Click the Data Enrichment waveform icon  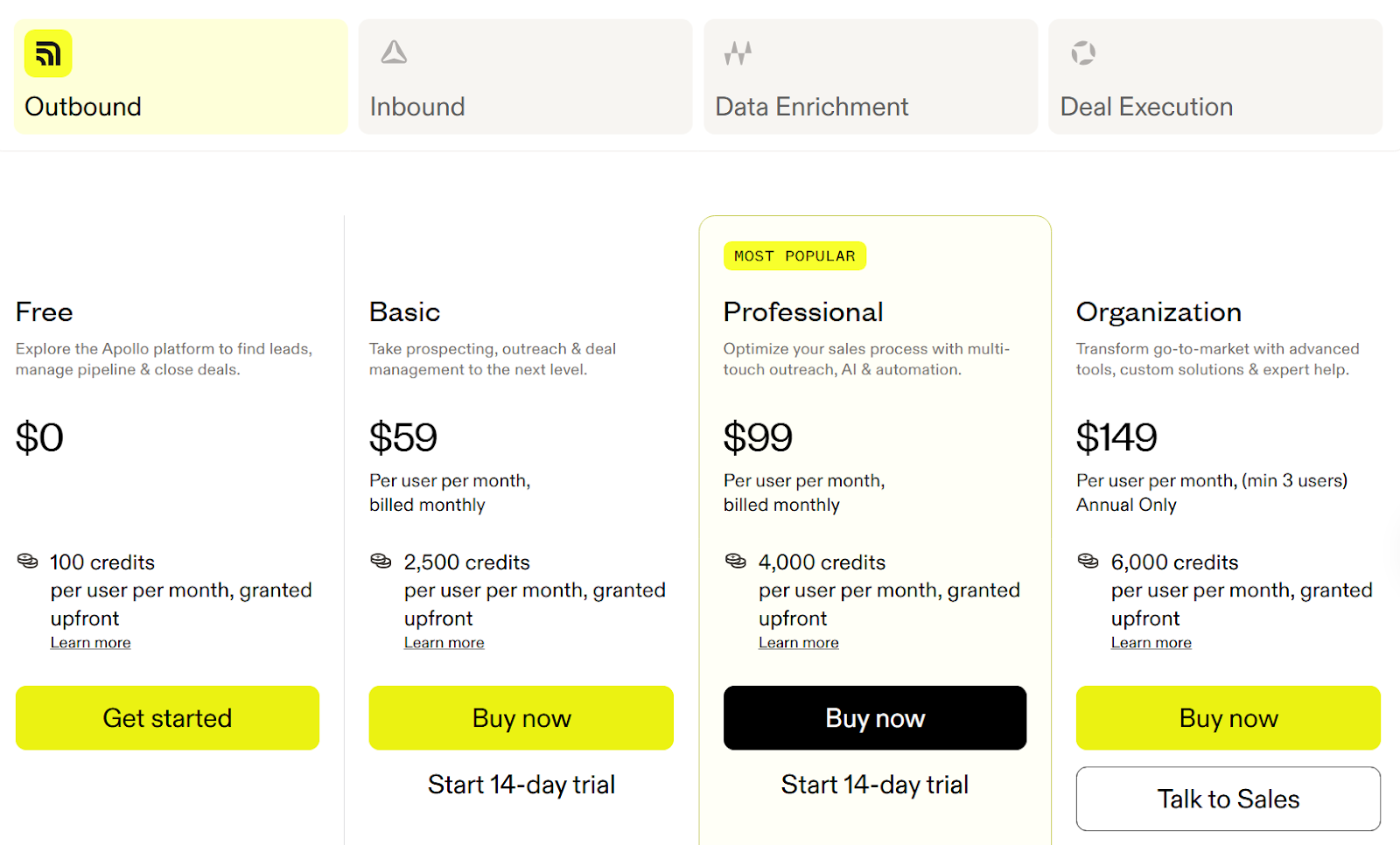(738, 52)
